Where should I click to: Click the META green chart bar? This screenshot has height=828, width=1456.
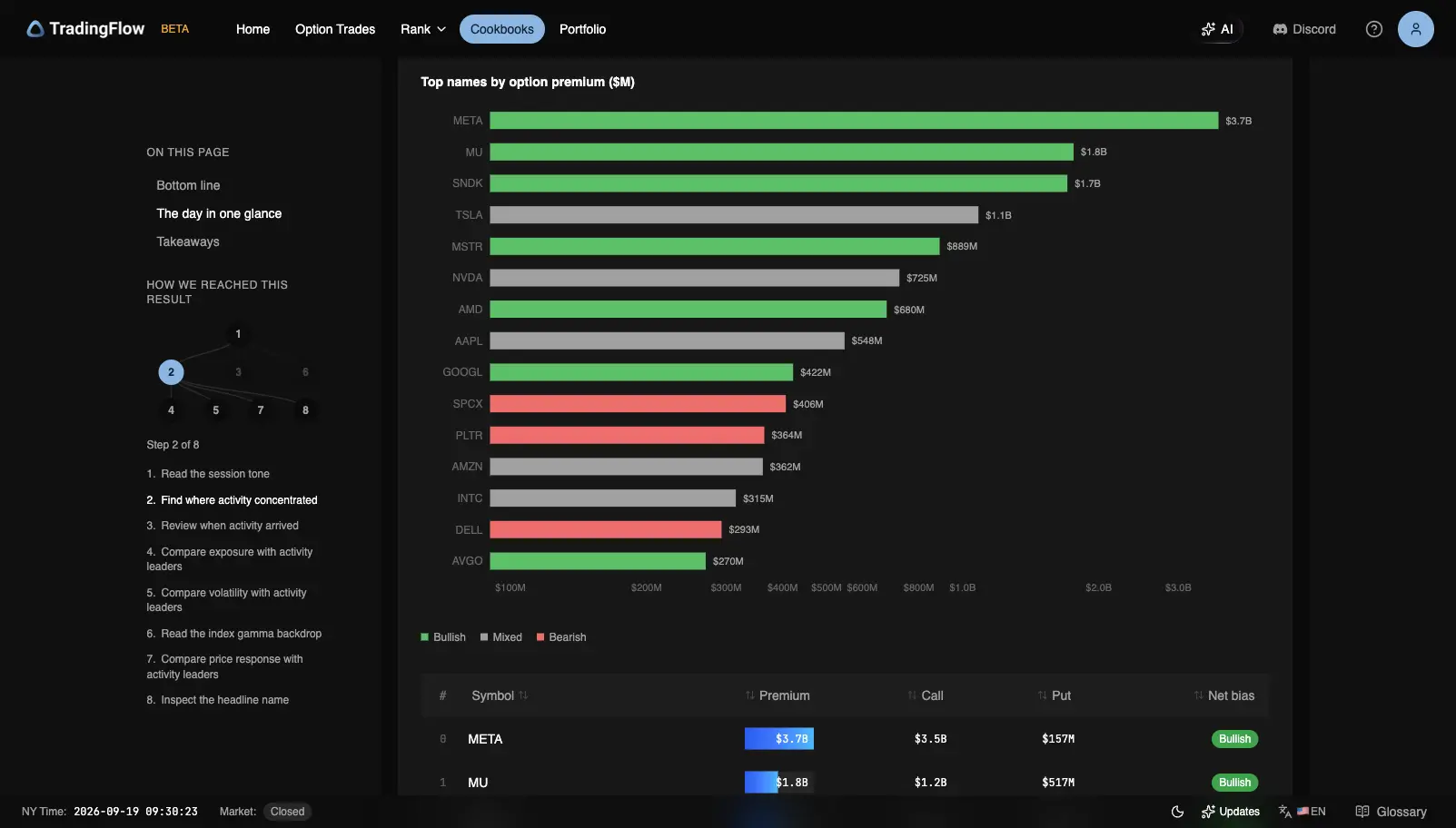pos(854,121)
